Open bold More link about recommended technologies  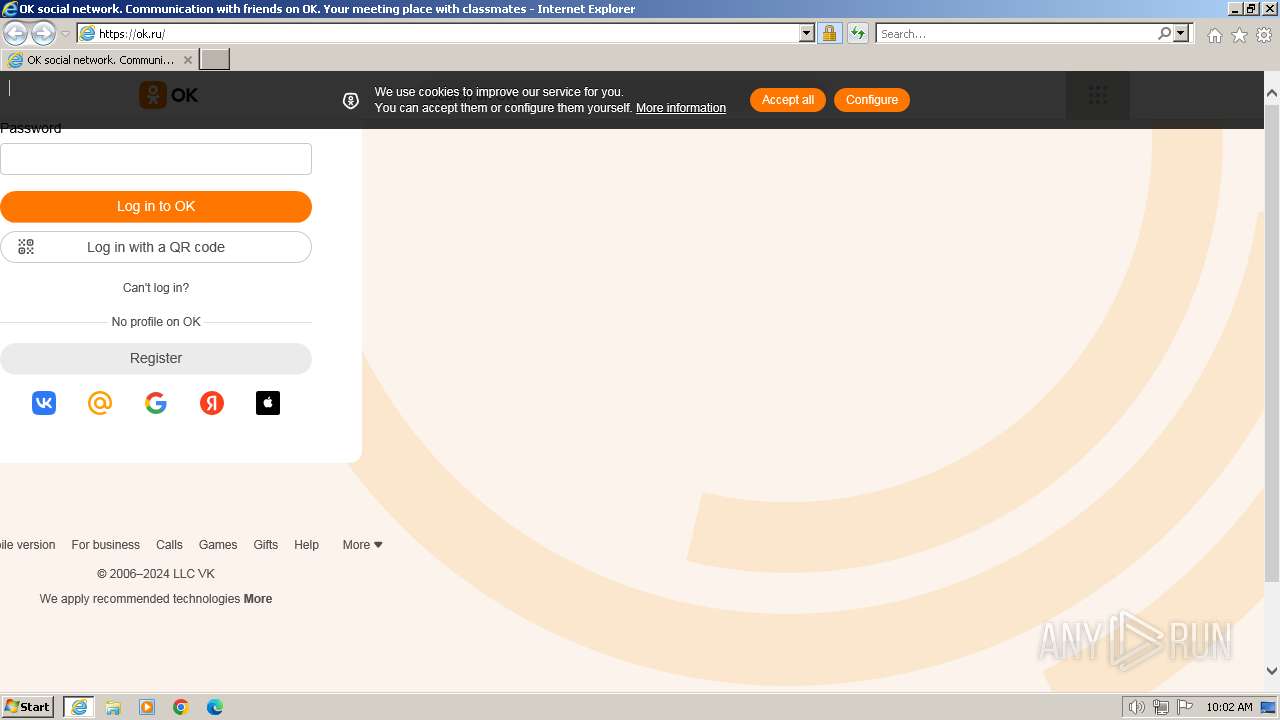pos(258,599)
